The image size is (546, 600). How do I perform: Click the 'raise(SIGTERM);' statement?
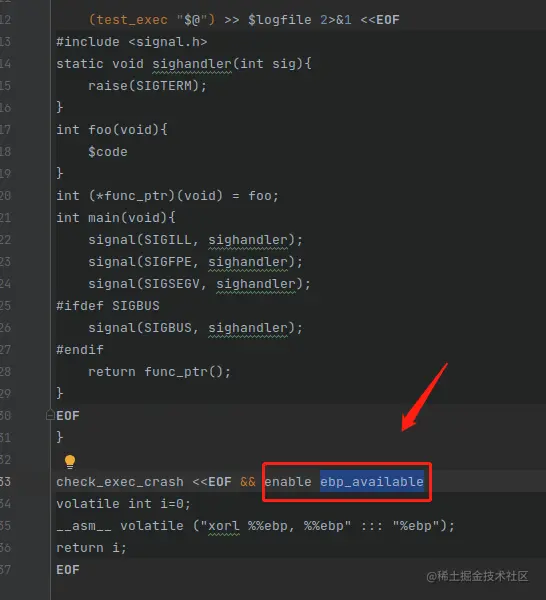tap(147, 86)
